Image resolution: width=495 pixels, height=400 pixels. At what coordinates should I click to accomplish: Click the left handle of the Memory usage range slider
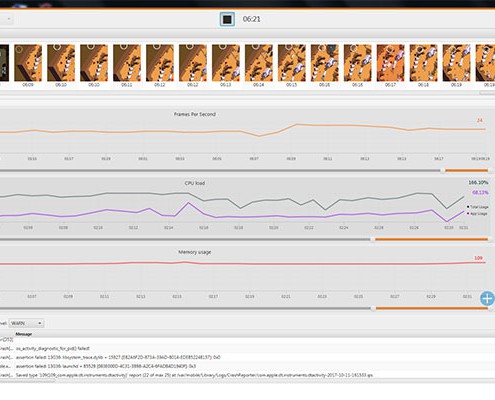tap(373, 308)
